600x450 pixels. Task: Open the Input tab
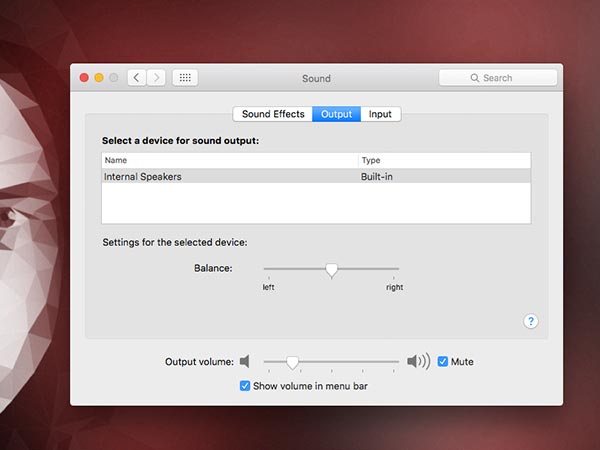point(380,114)
